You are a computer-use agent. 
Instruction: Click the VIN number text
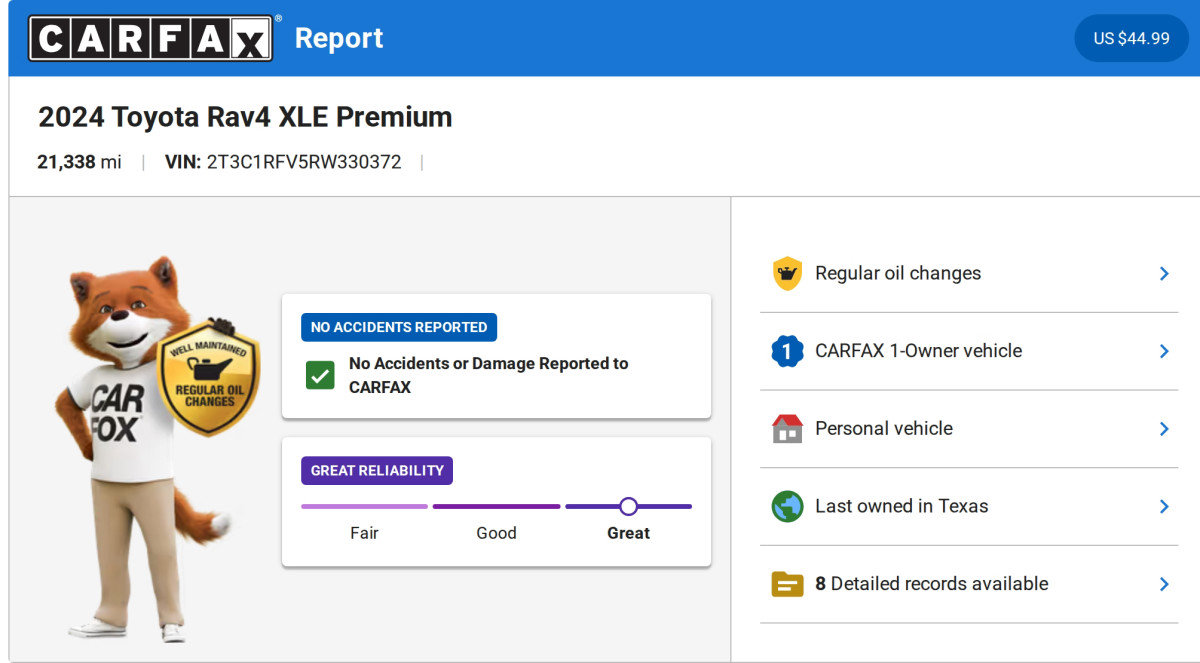coord(303,162)
